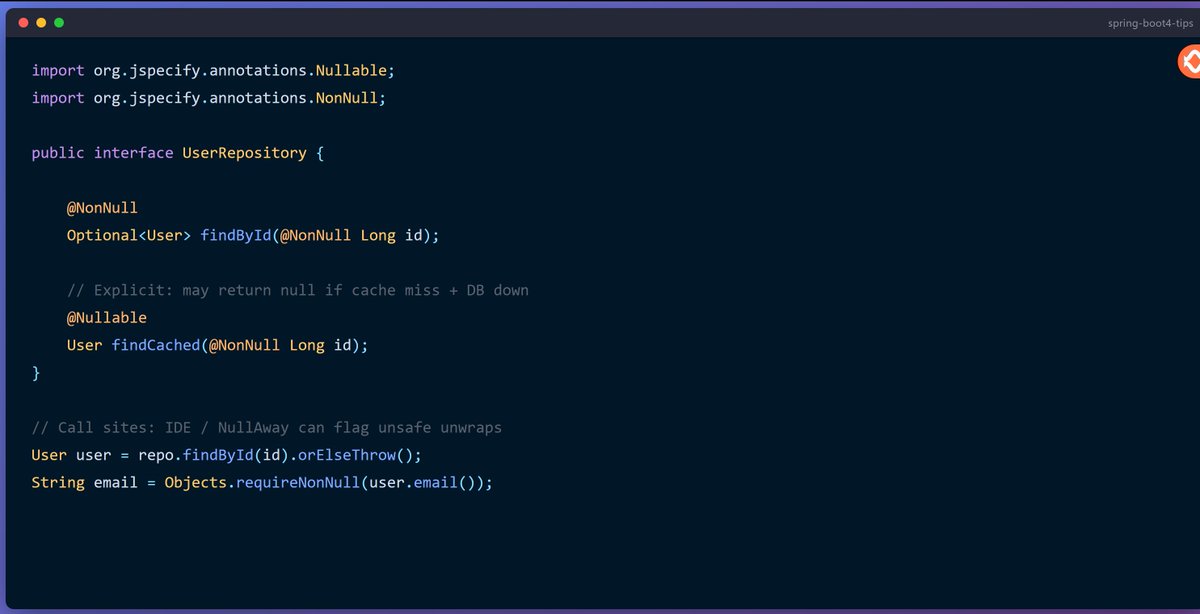Click the orange logo icon at window edge
Image resolution: width=1200 pixels, height=614 pixels.
tap(1188, 63)
